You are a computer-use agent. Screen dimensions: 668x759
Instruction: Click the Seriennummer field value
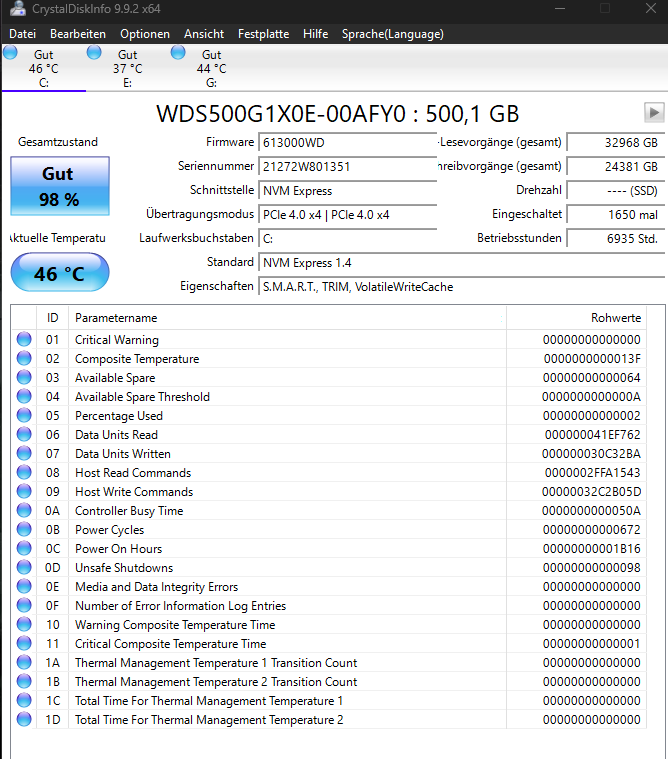[348, 167]
